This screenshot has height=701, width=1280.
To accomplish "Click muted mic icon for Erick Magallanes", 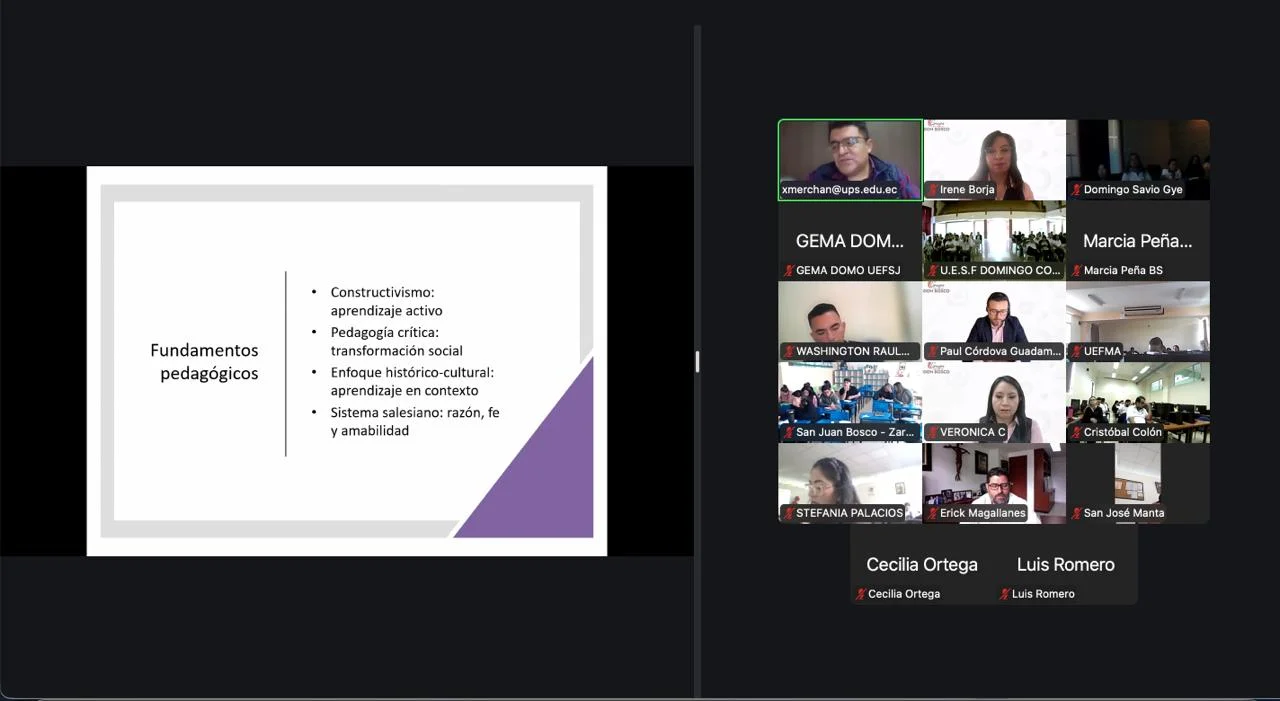I will tap(933, 514).
